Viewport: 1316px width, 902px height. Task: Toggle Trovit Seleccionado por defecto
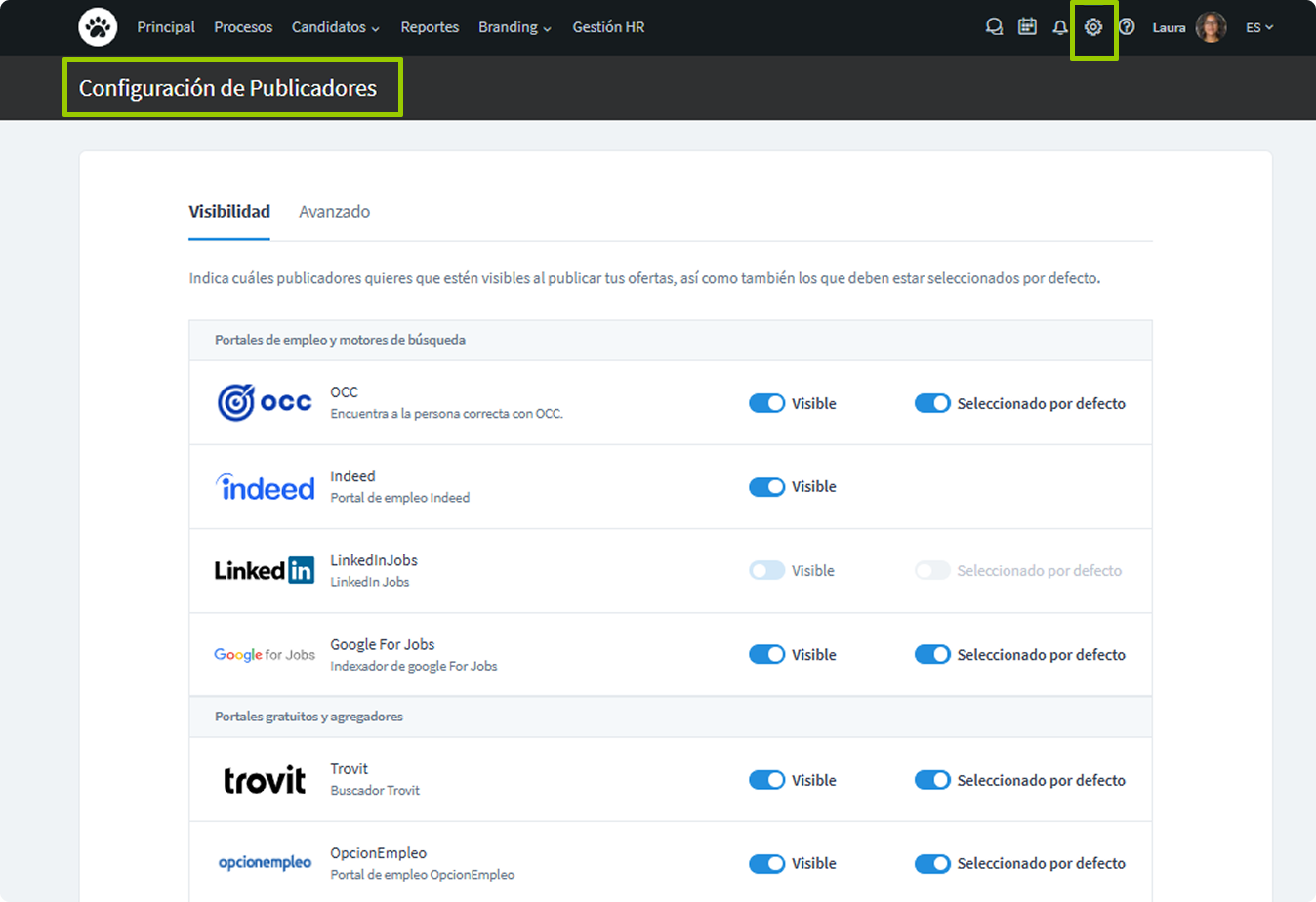tap(932, 780)
